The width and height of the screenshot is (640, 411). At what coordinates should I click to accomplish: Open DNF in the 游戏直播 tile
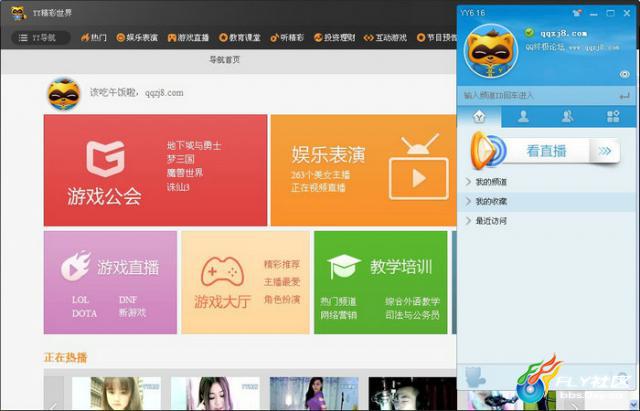(x=128, y=300)
